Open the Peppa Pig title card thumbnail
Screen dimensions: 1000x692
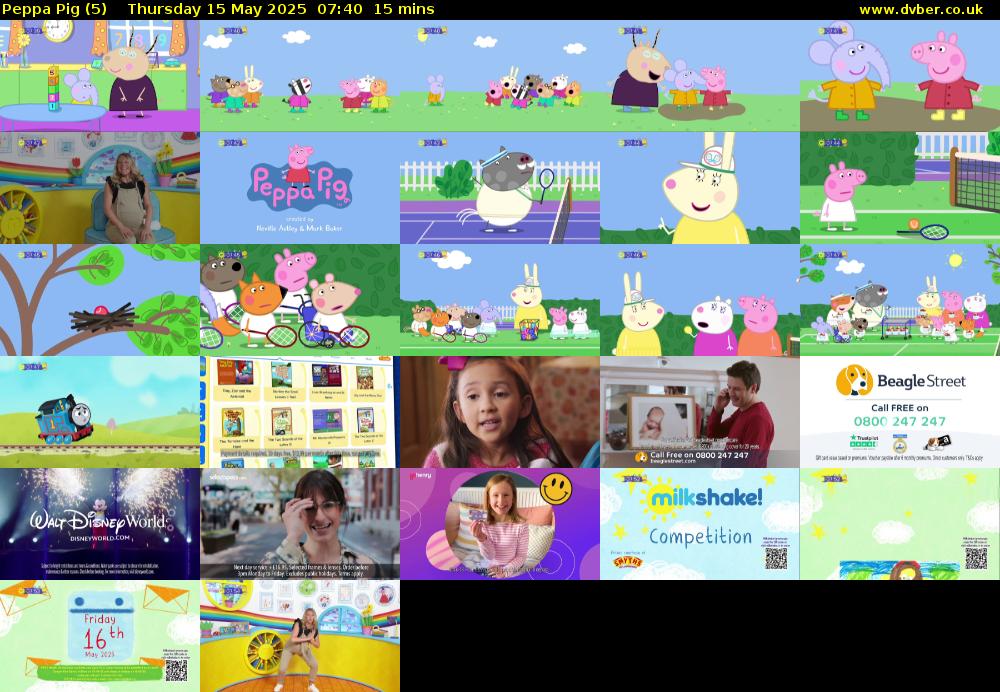pos(300,188)
